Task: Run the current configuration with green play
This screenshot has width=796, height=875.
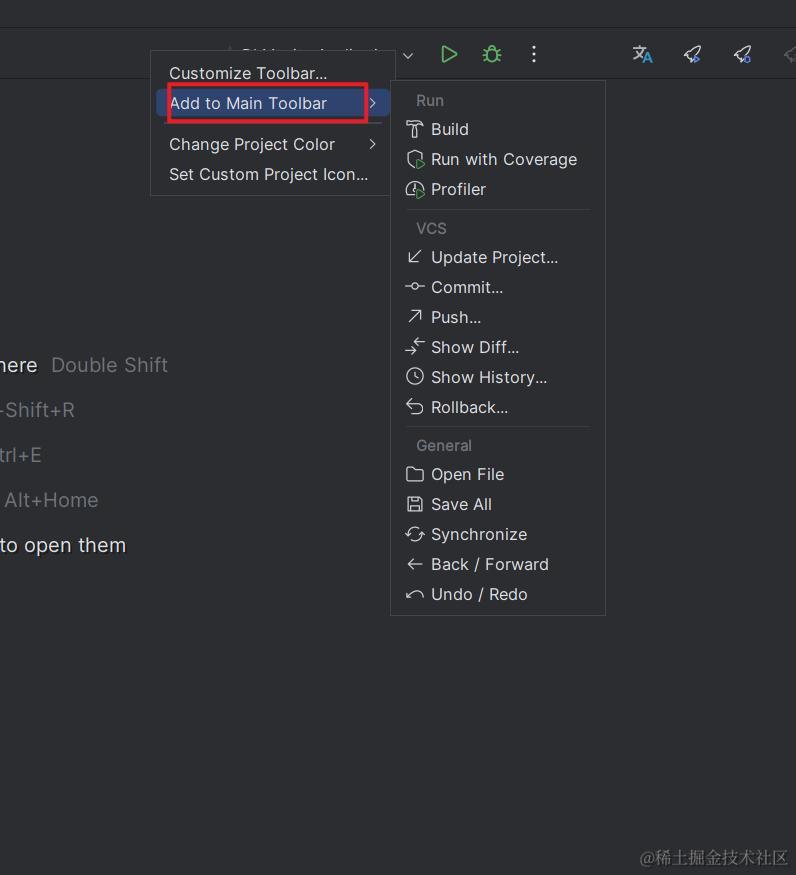Action: point(449,55)
